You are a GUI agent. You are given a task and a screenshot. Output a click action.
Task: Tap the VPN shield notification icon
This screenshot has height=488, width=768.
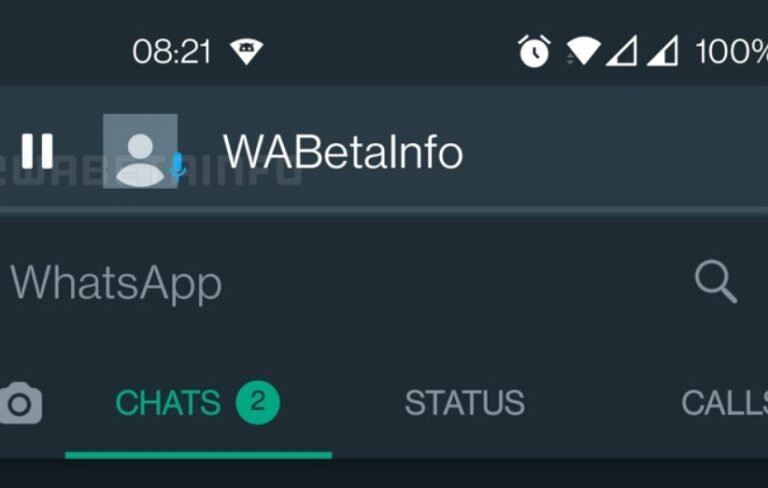[x=246, y=52]
